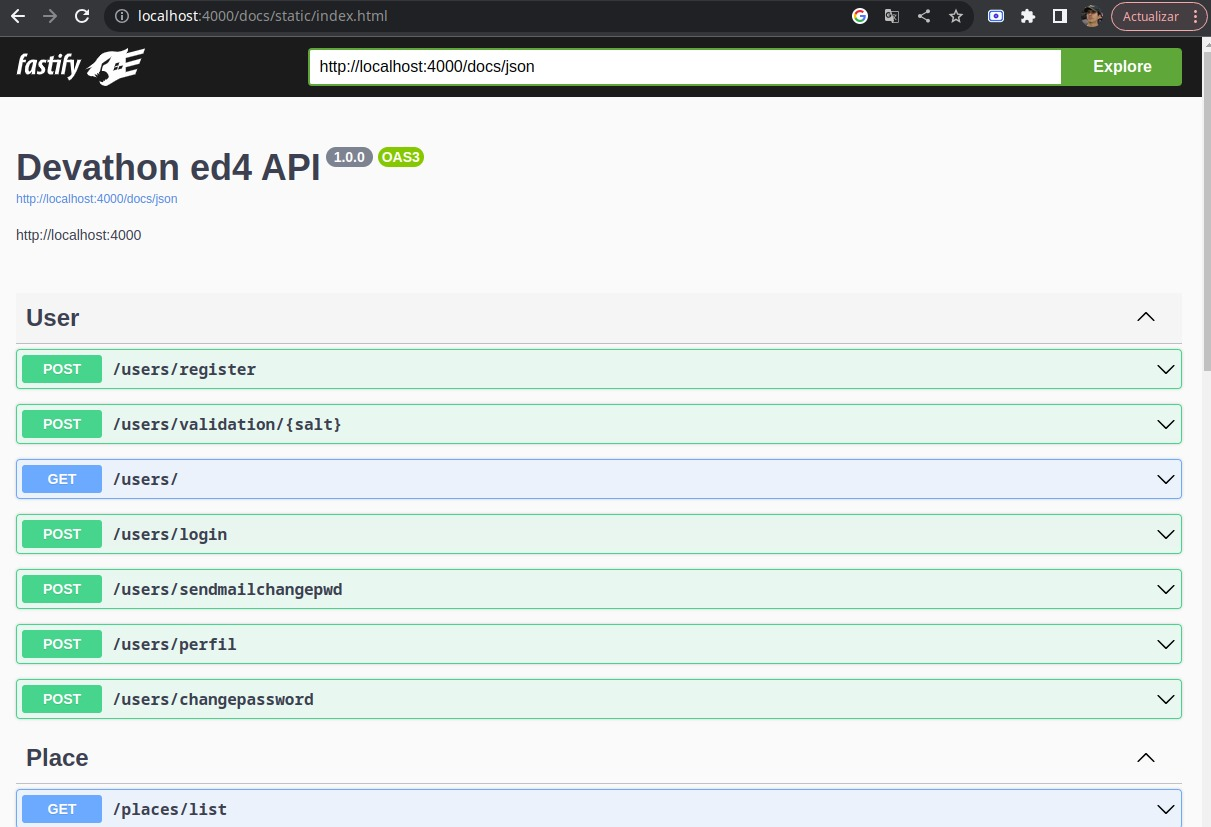Bookmark this page with the star icon

[956, 16]
